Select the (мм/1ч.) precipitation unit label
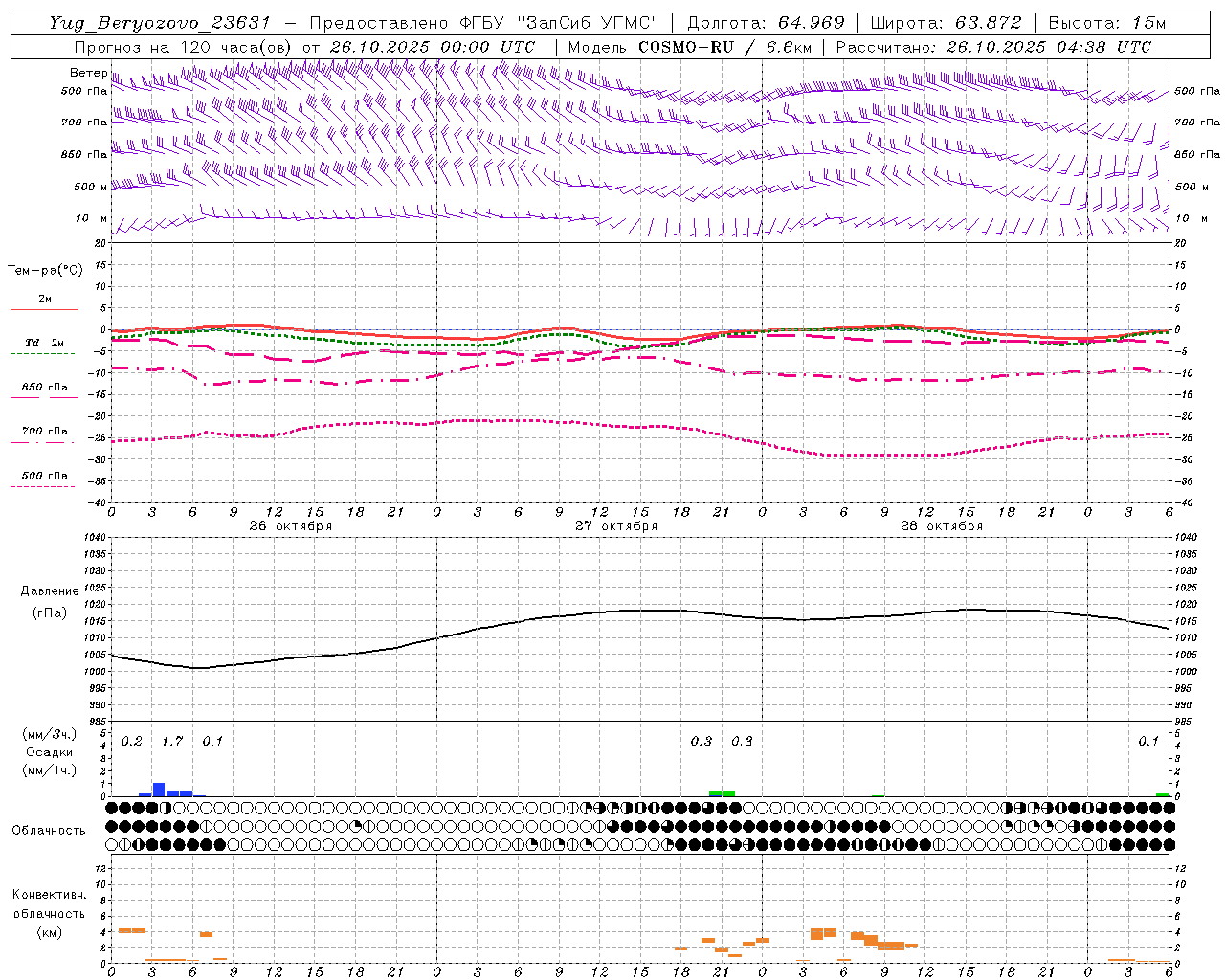This screenshot has width=1225, height=980. click(x=50, y=770)
